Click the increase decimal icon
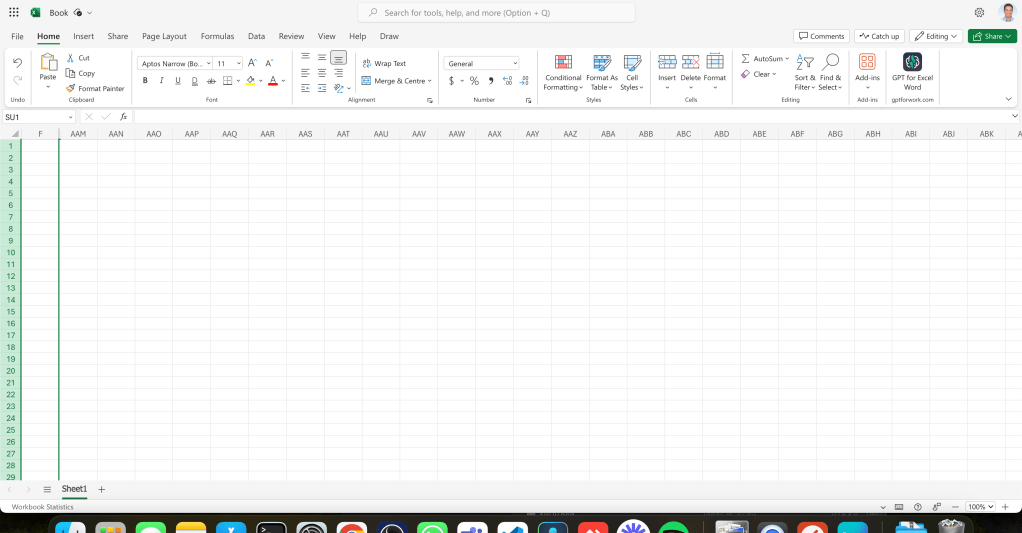The height and width of the screenshot is (533, 1022). point(507,81)
